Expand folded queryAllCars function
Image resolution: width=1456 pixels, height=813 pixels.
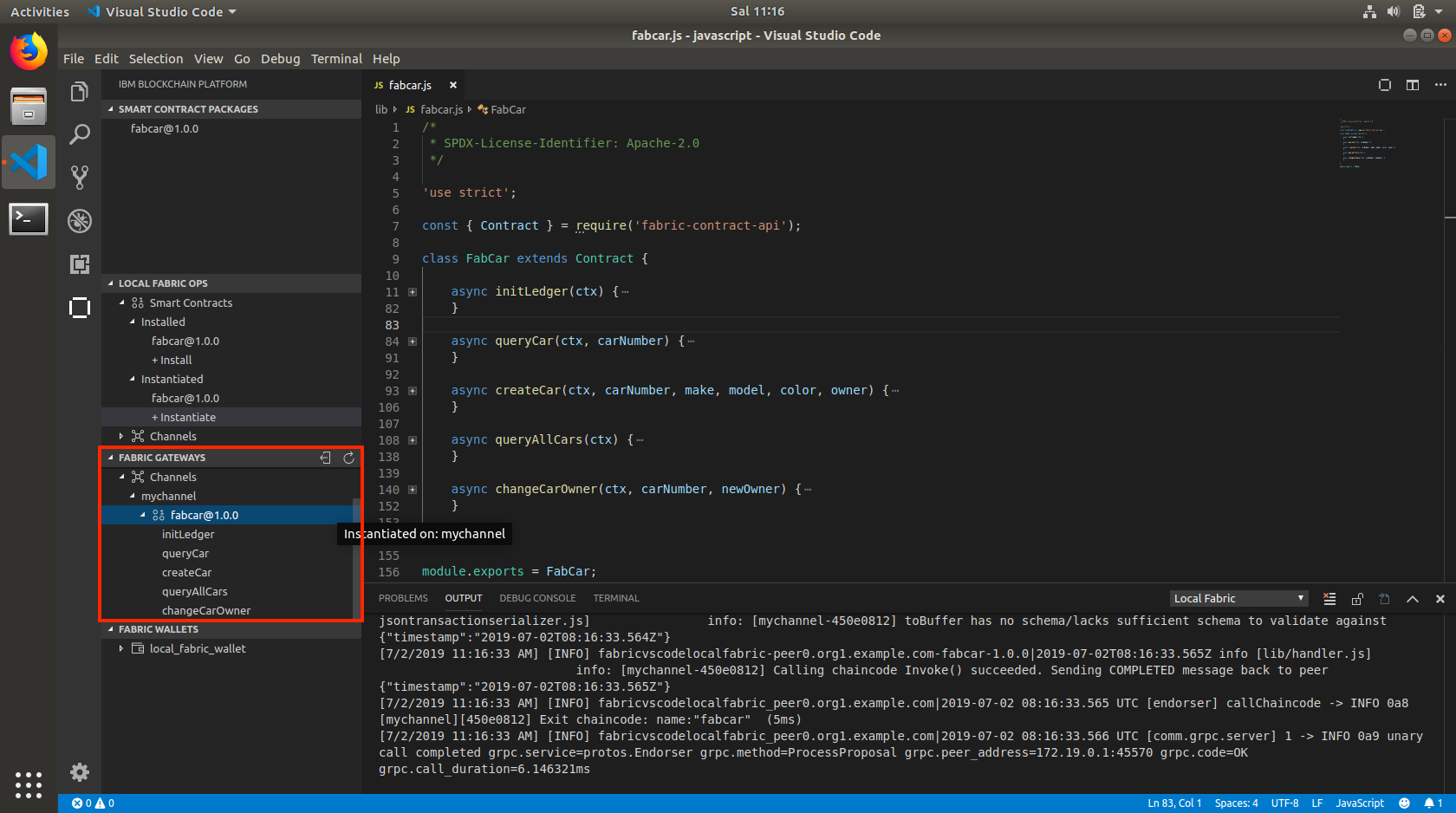[x=413, y=440]
